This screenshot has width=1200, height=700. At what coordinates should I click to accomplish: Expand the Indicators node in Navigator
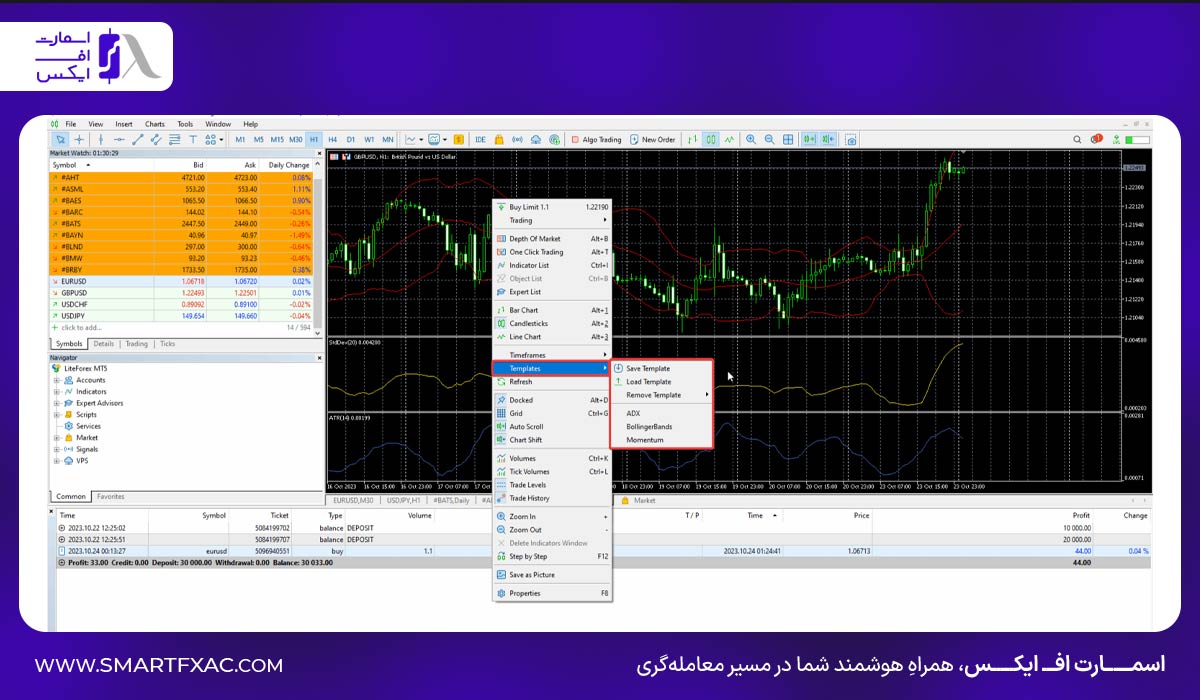pos(57,392)
